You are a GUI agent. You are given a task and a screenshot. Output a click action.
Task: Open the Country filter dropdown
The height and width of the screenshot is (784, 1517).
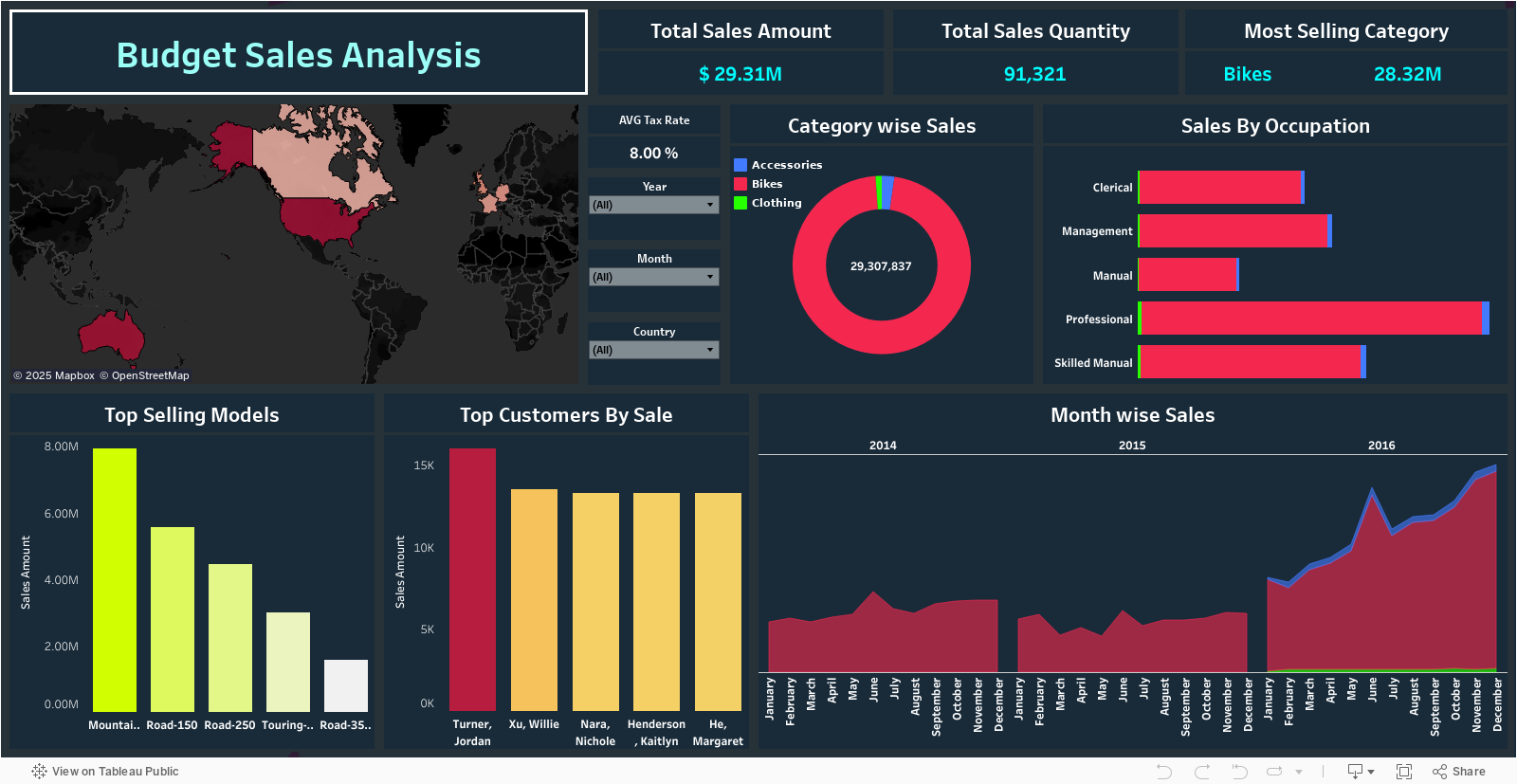coord(654,350)
